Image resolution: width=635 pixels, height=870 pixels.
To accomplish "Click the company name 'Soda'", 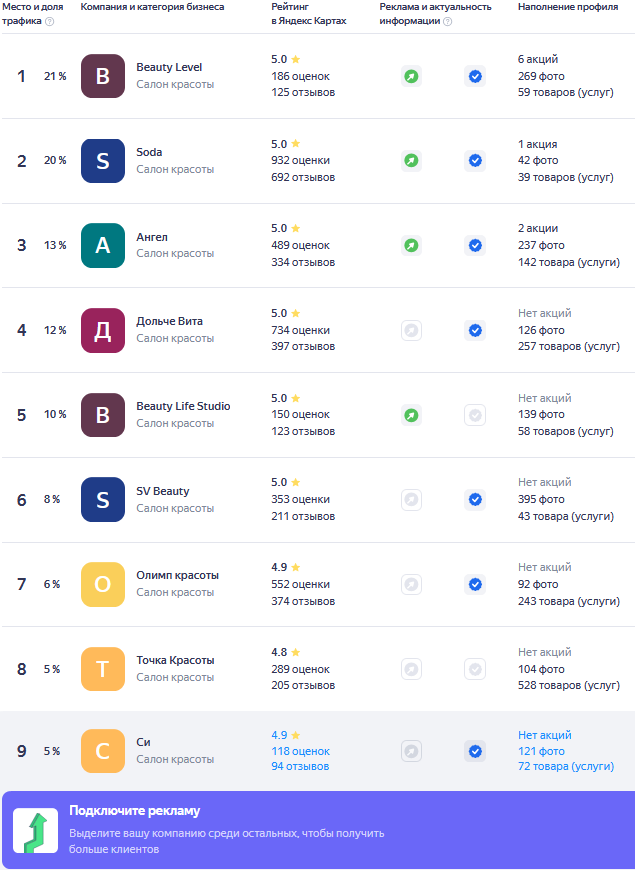I will 149,152.
